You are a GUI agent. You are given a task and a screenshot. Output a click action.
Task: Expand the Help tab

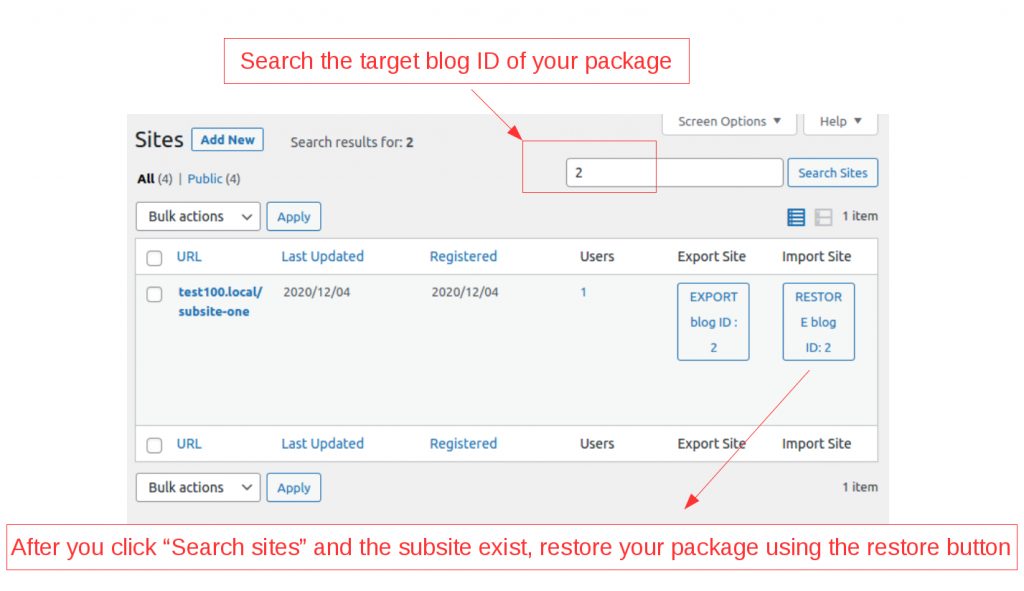(840, 121)
